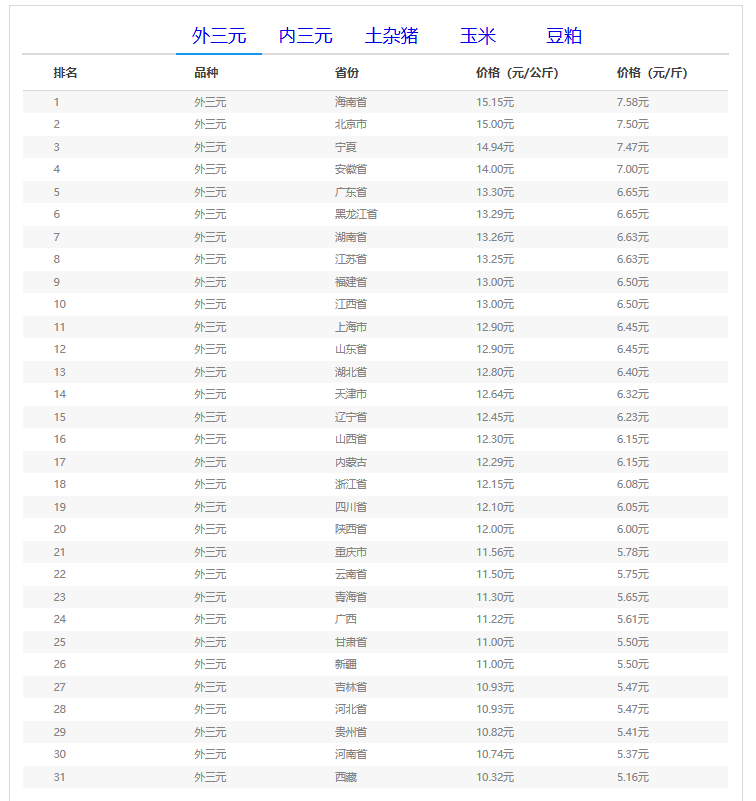
Task: Select the 黑龙江省 row entry
Action: (356, 214)
